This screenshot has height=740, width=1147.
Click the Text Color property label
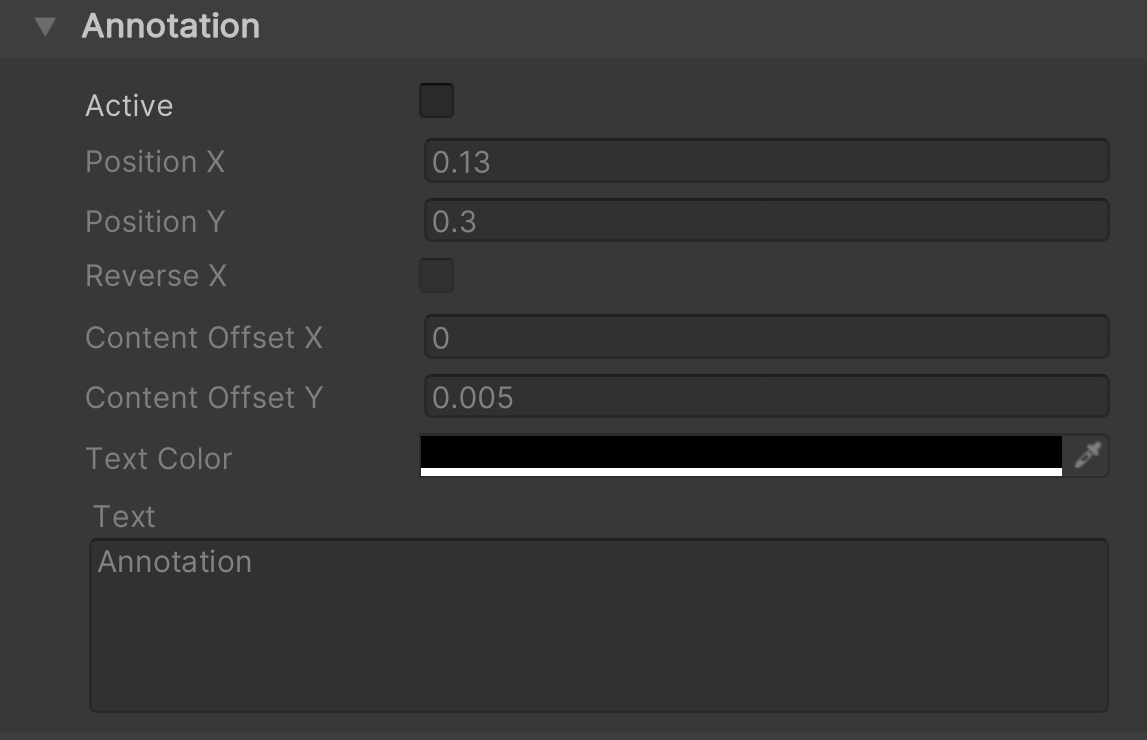(159, 459)
